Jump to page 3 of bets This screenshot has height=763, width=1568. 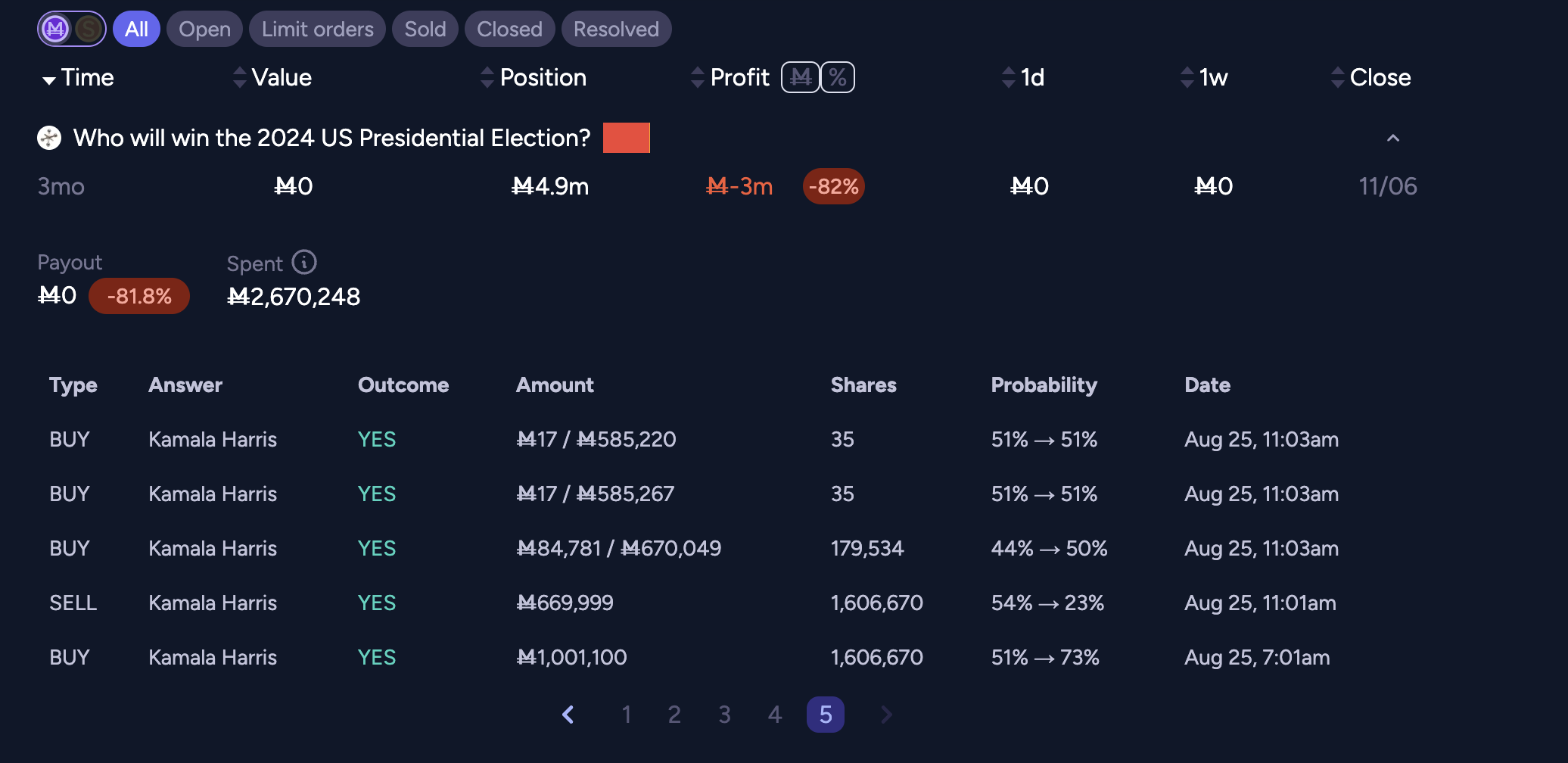pos(724,715)
